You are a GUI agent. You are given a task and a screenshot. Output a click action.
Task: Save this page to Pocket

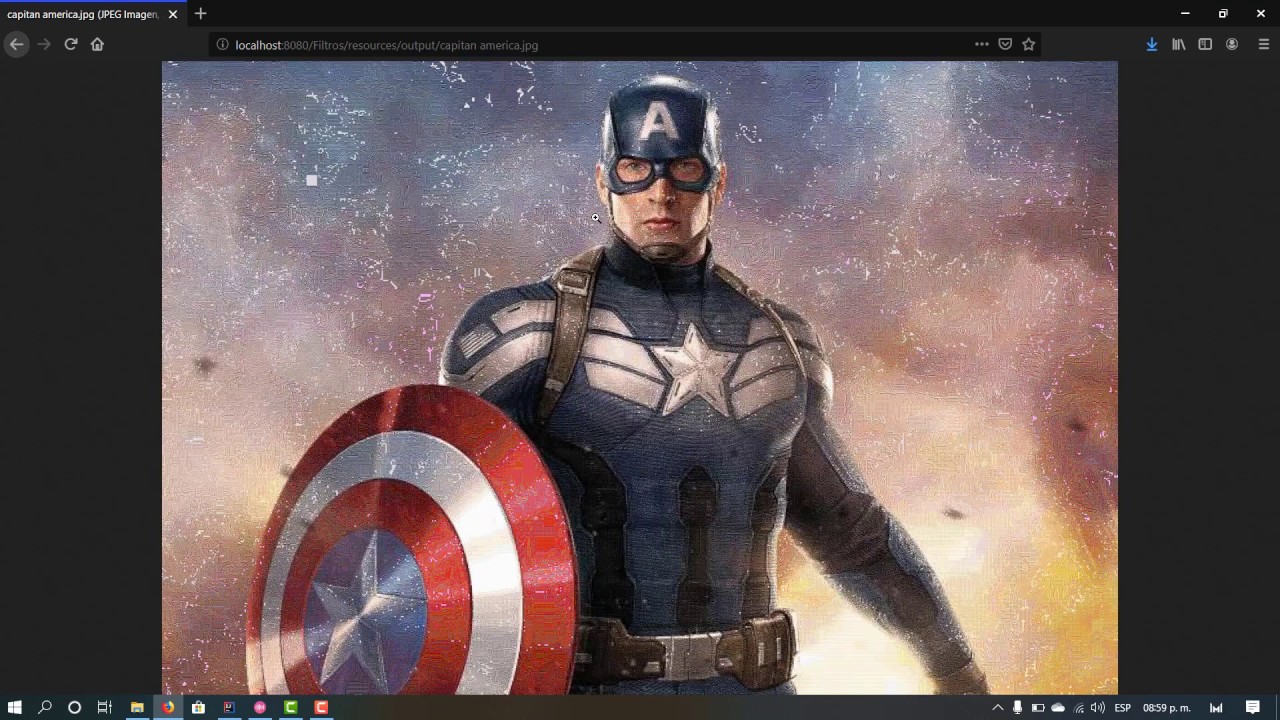click(1005, 44)
